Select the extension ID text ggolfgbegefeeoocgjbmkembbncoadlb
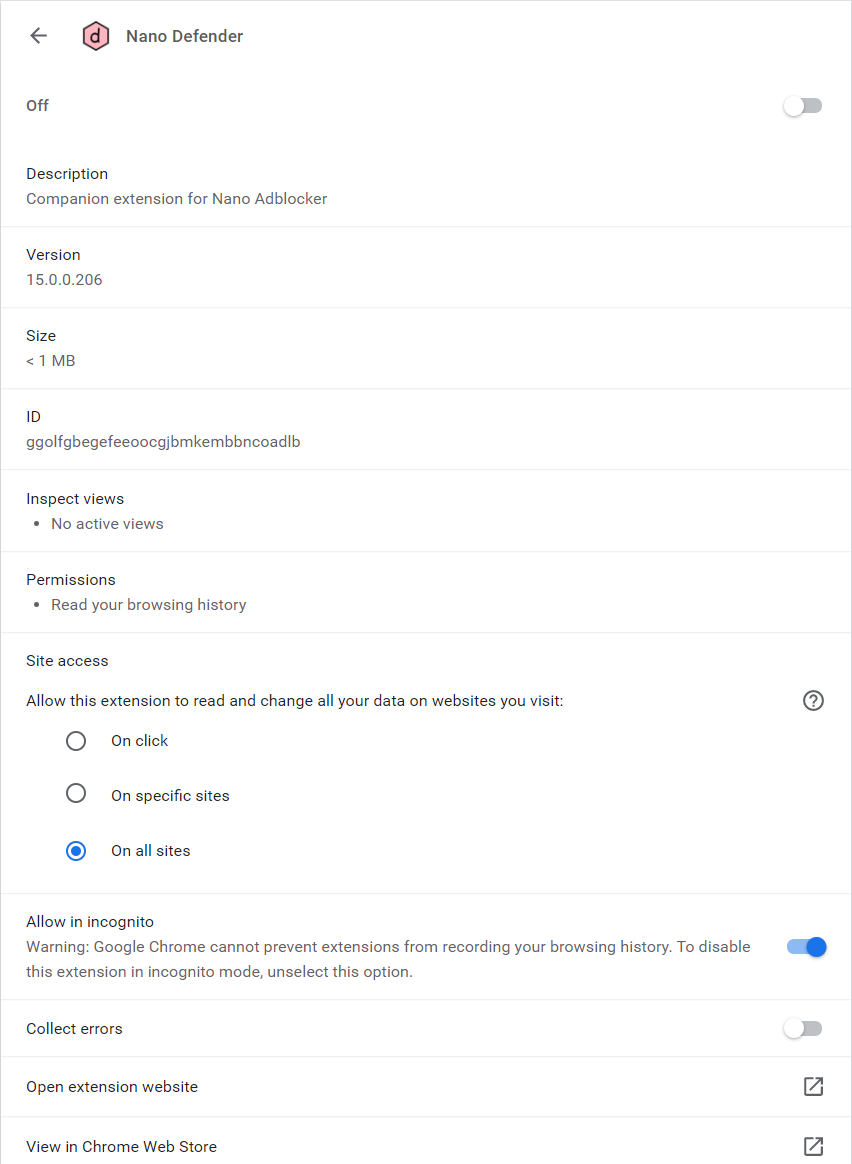 163,441
